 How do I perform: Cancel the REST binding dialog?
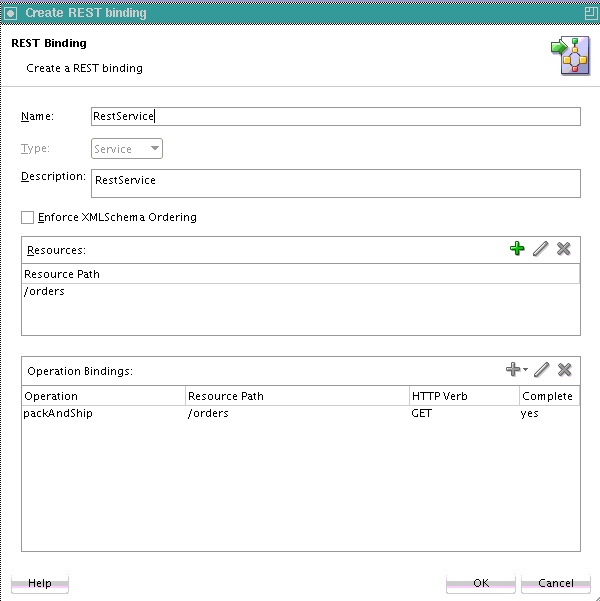(x=556, y=583)
